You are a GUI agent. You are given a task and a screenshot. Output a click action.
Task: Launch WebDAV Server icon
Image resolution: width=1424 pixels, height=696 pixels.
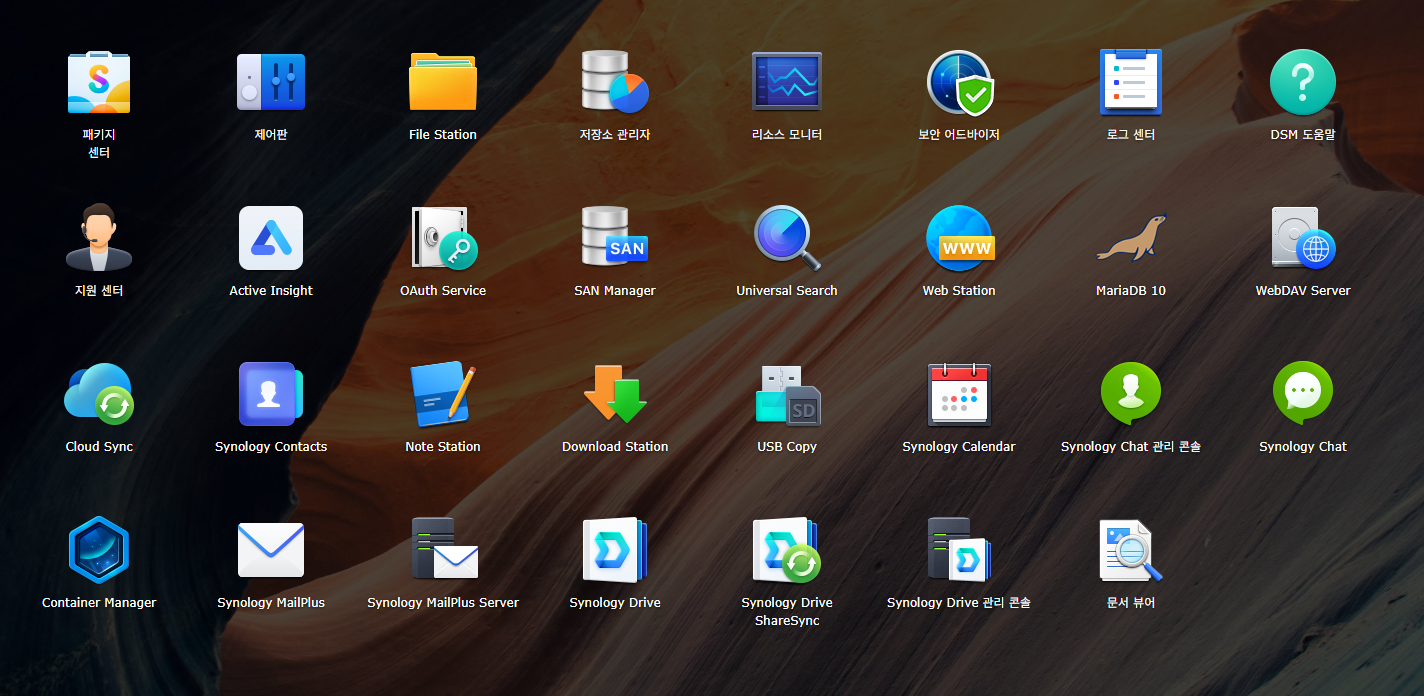pos(1303,238)
